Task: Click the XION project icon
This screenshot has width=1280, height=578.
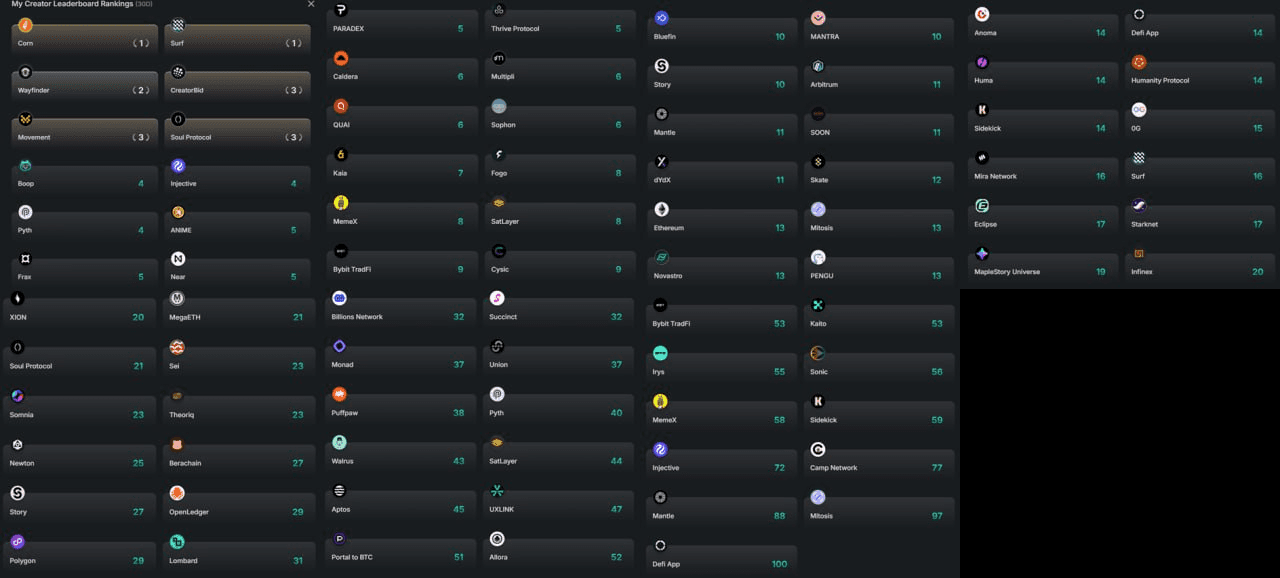Action: tap(17, 298)
